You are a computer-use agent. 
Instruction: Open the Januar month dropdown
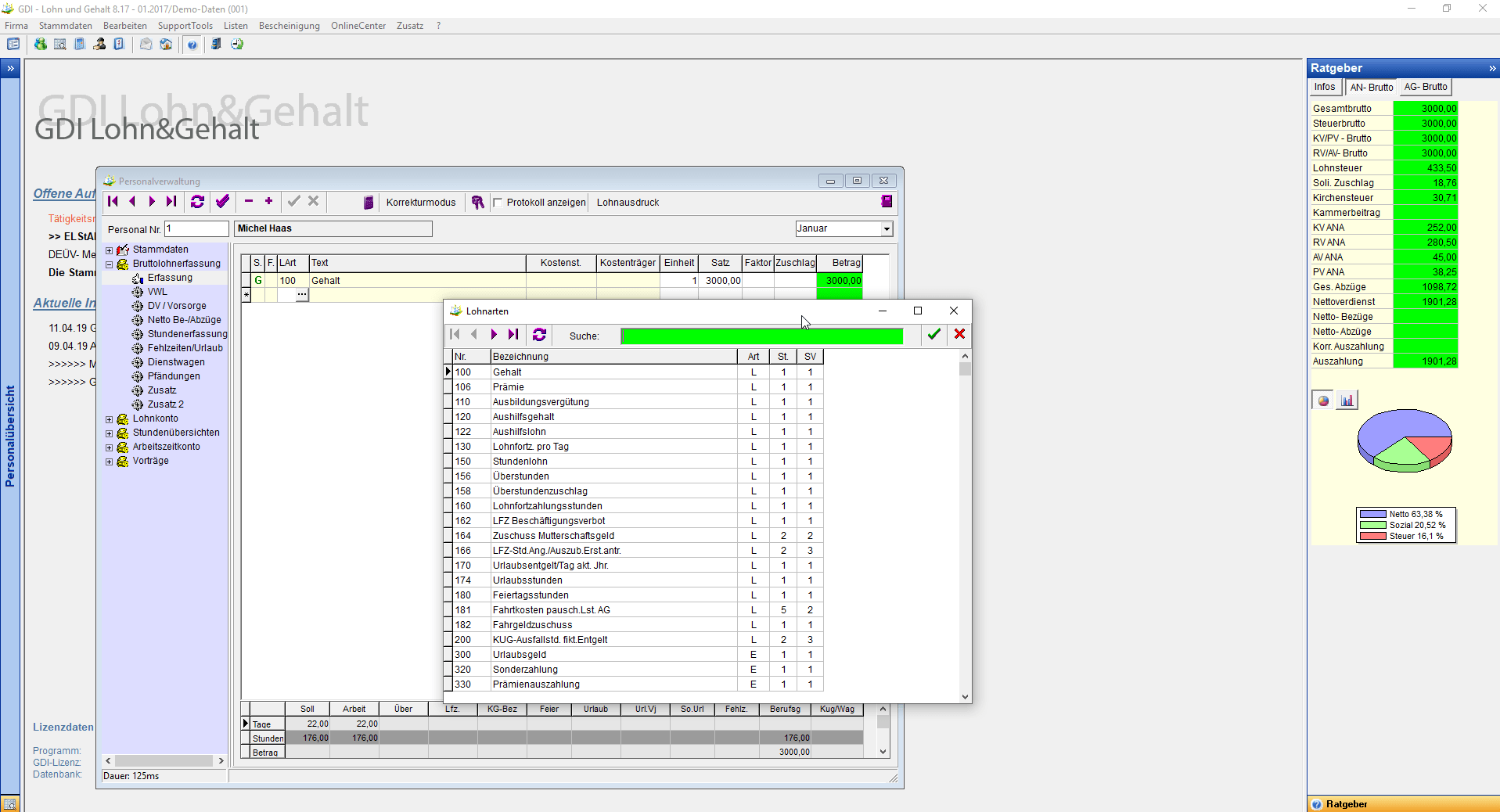[x=887, y=228]
